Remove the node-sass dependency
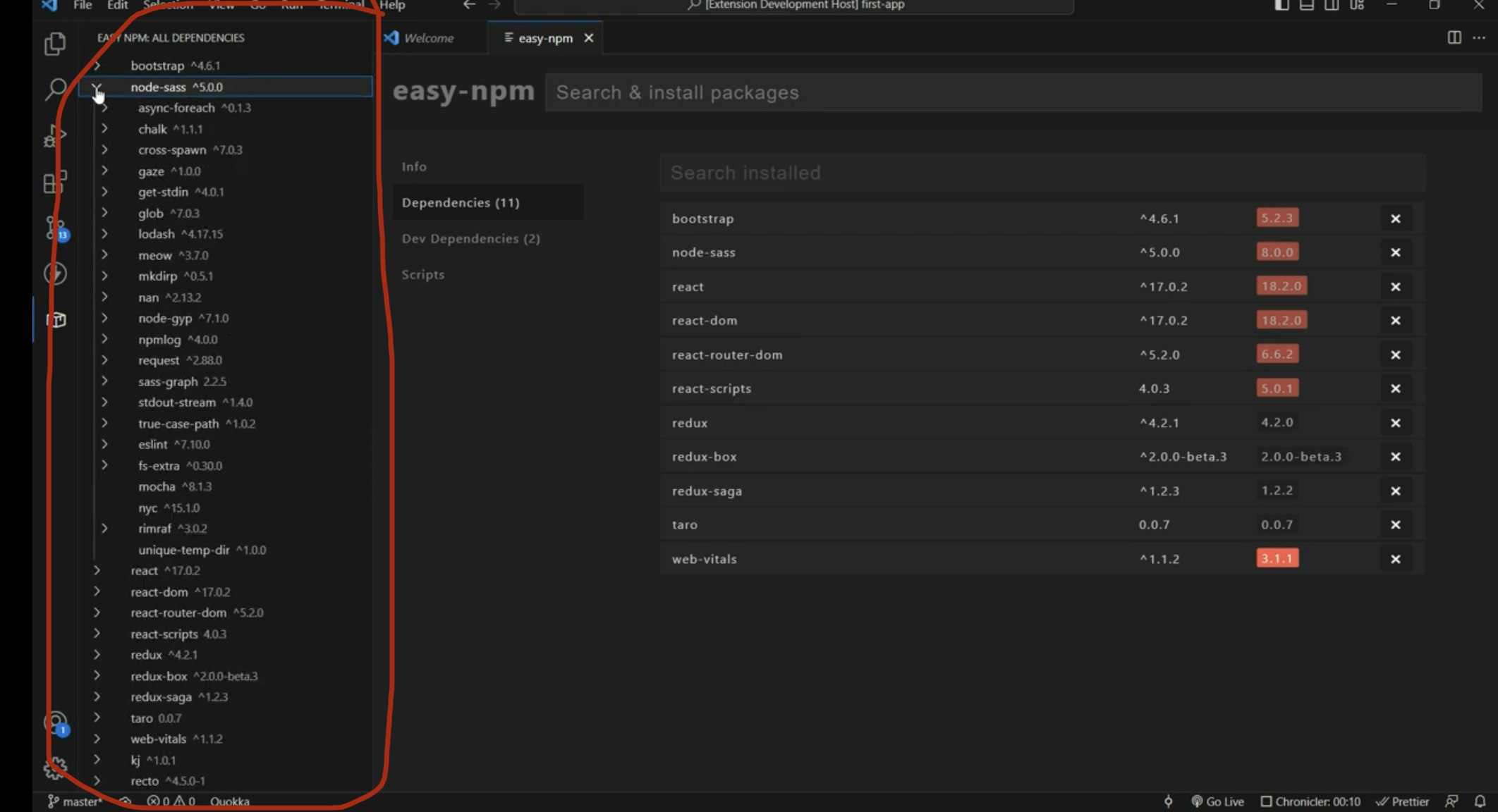1498x812 pixels. pyautogui.click(x=1395, y=252)
